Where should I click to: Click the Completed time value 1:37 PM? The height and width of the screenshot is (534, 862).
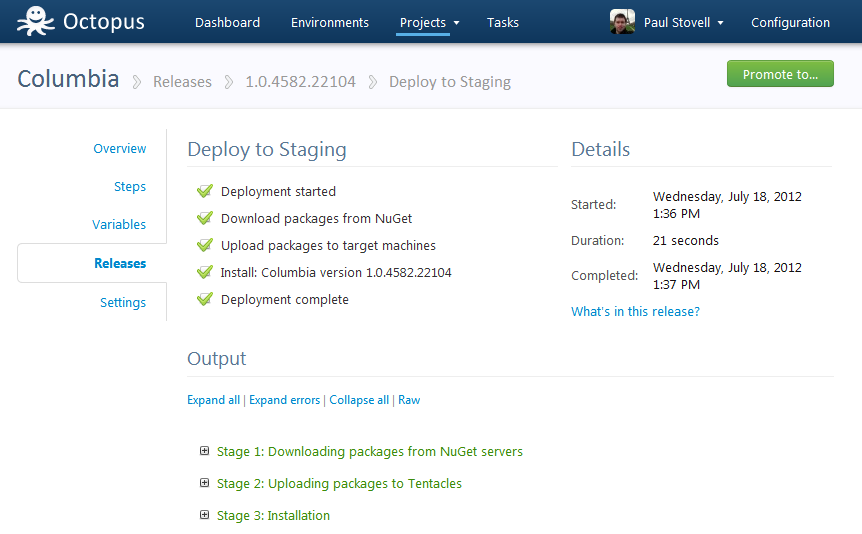click(x=676, y=284)
